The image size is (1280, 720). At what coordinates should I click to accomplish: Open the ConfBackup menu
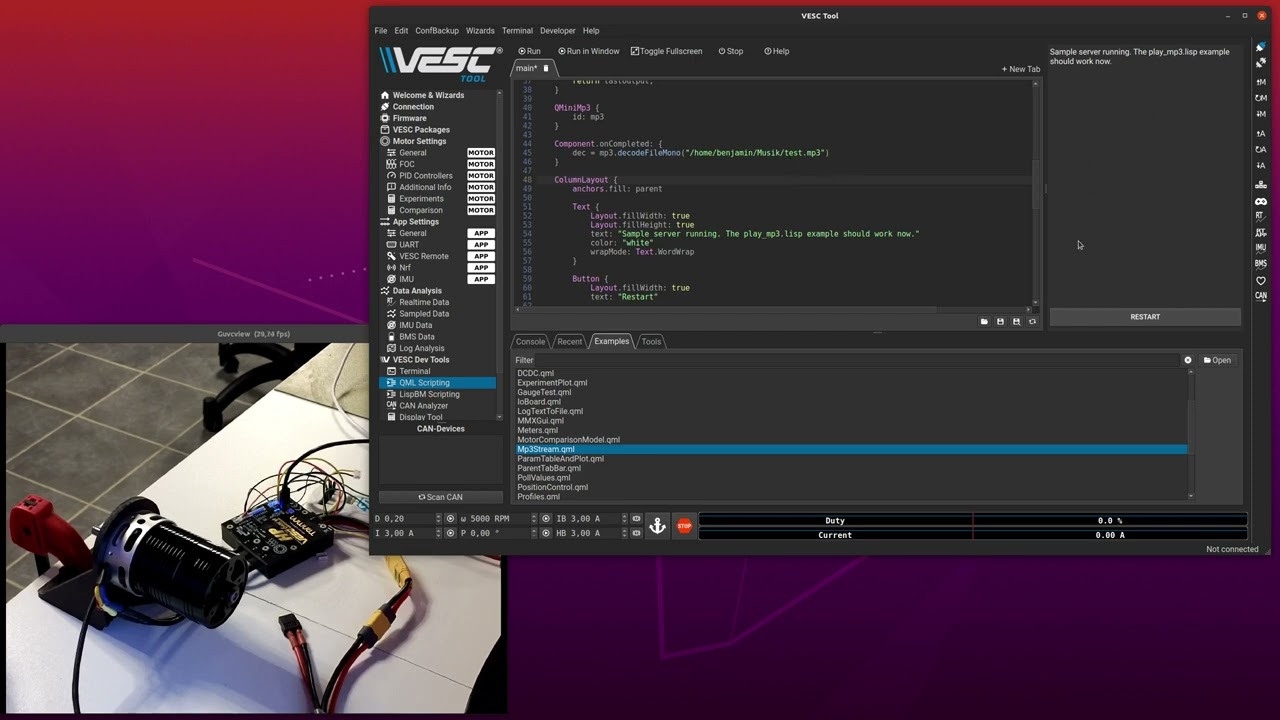(x=437, y=31)
